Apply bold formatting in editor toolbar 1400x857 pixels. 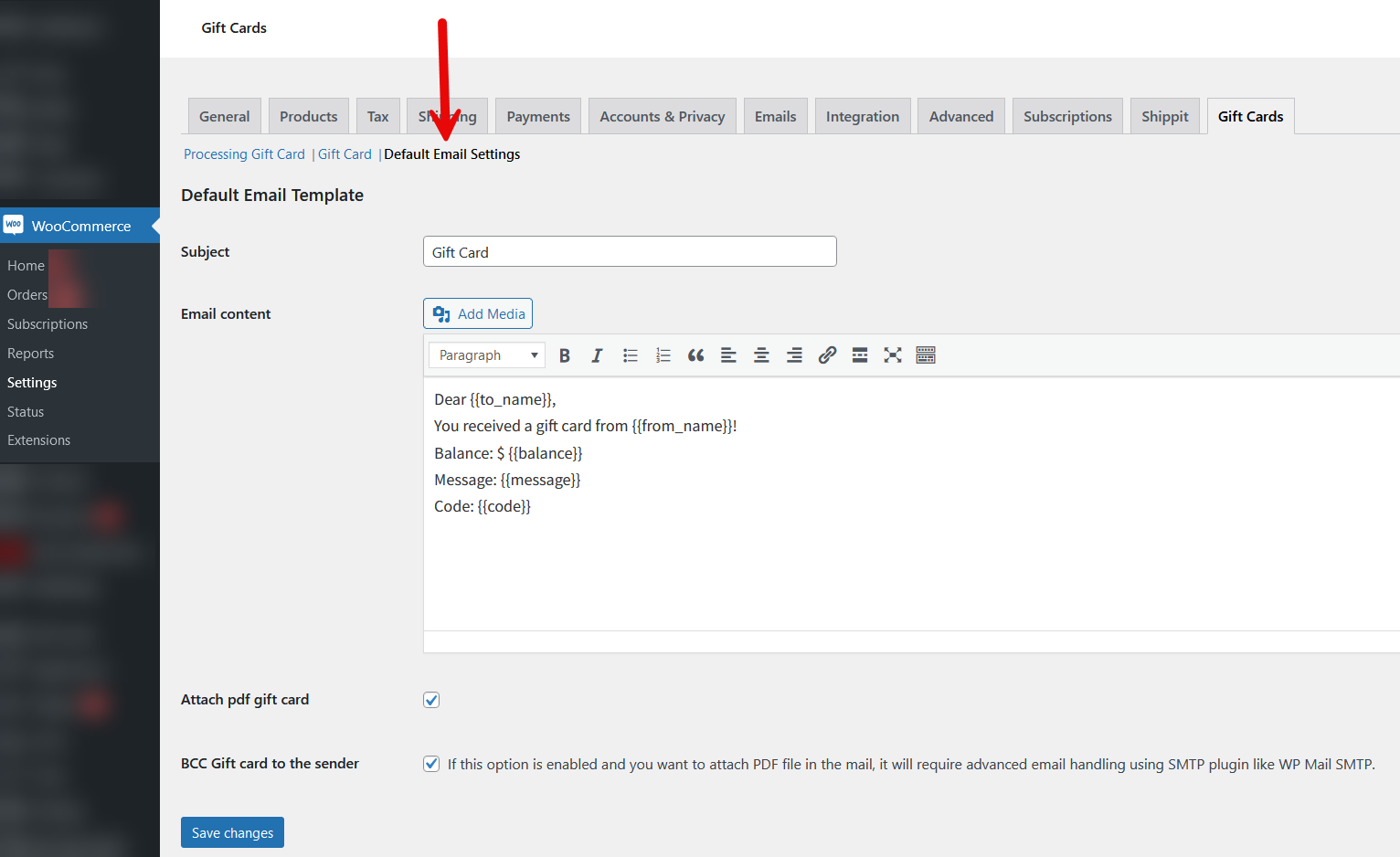pos(565,355)
